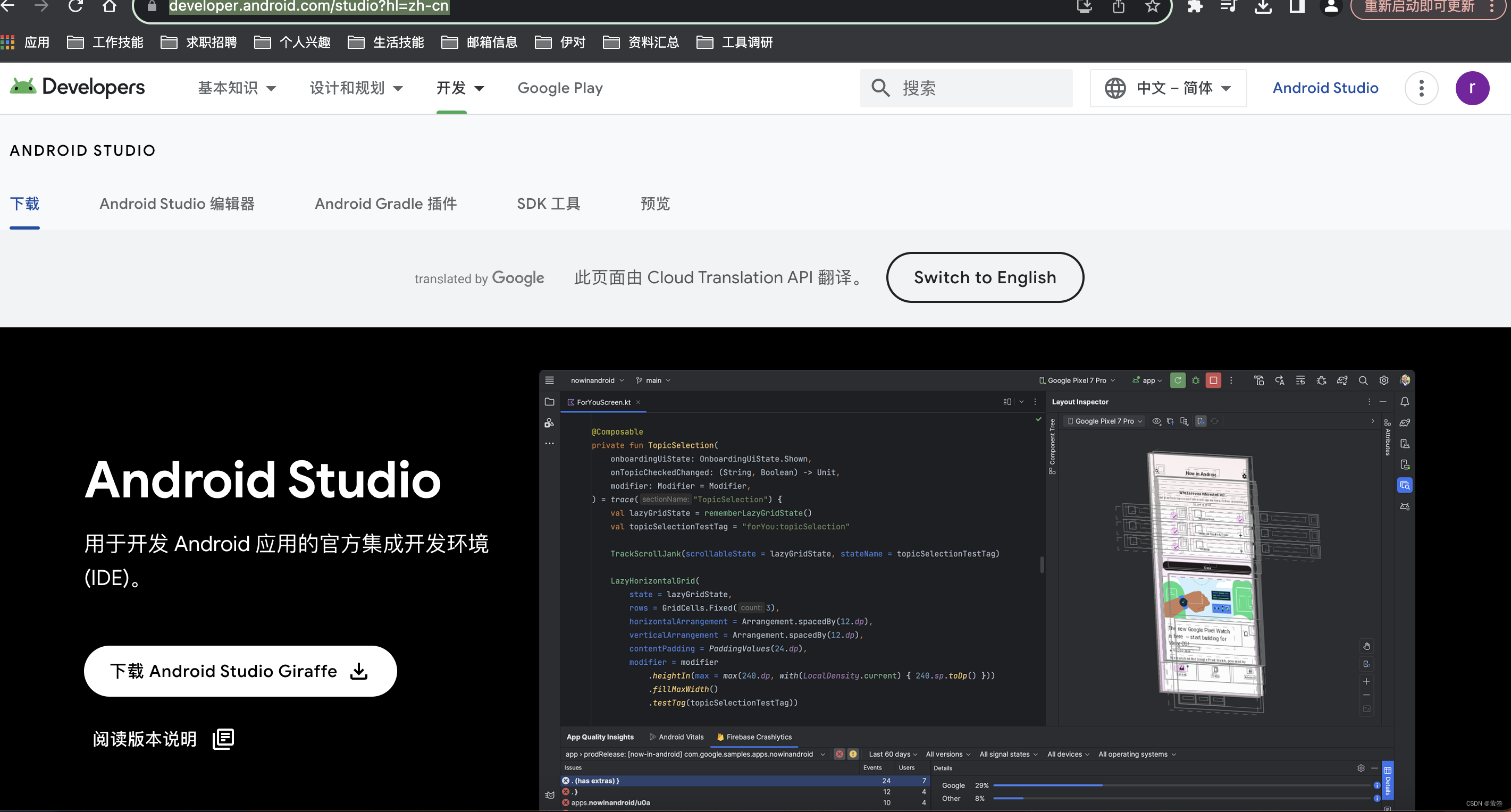Image resolution: width=1511 pixels, height=812 pixels.
Task: Switch to the Firebase Crashlytics tab
Action: [759, 737]
